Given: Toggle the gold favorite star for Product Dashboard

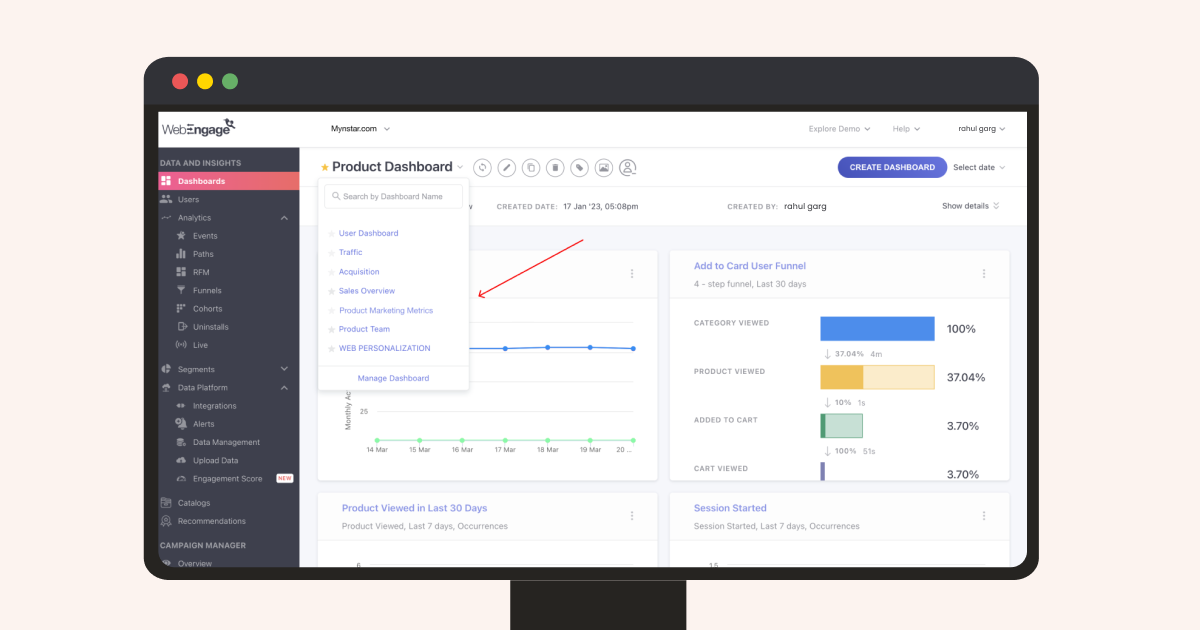Looking at the screenshot, I should (x=325, y=168).
